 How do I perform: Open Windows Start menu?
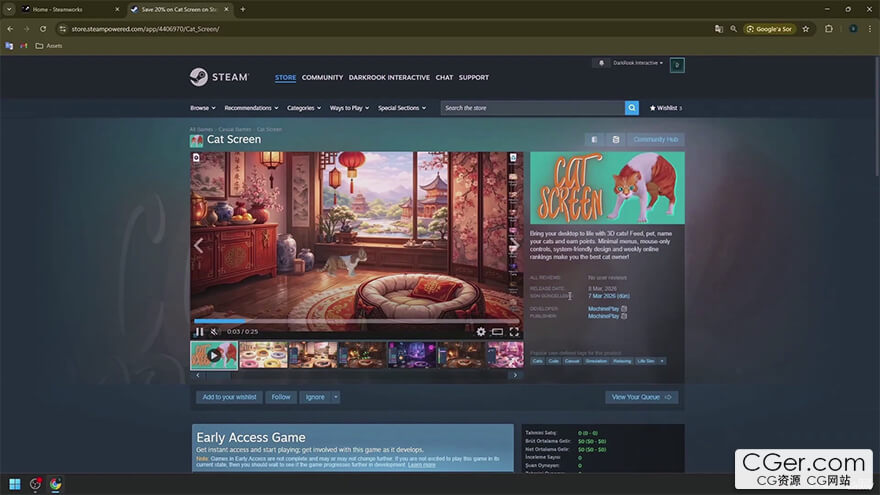tap(15, 484)
